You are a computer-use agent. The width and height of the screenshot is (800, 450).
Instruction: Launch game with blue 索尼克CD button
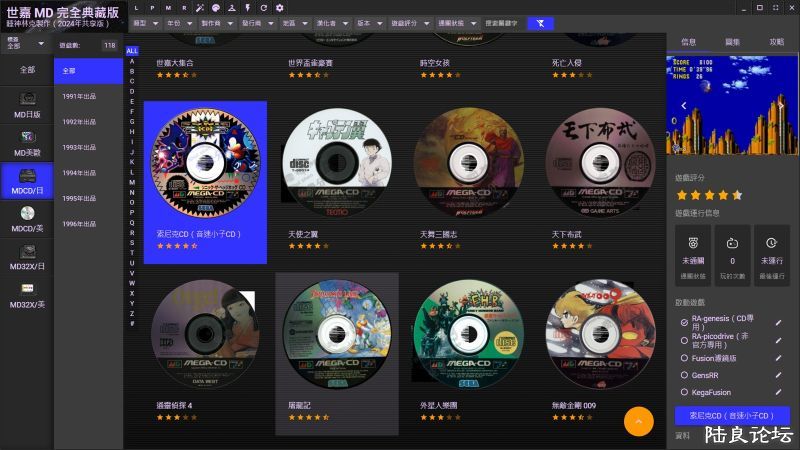[732, 415]
